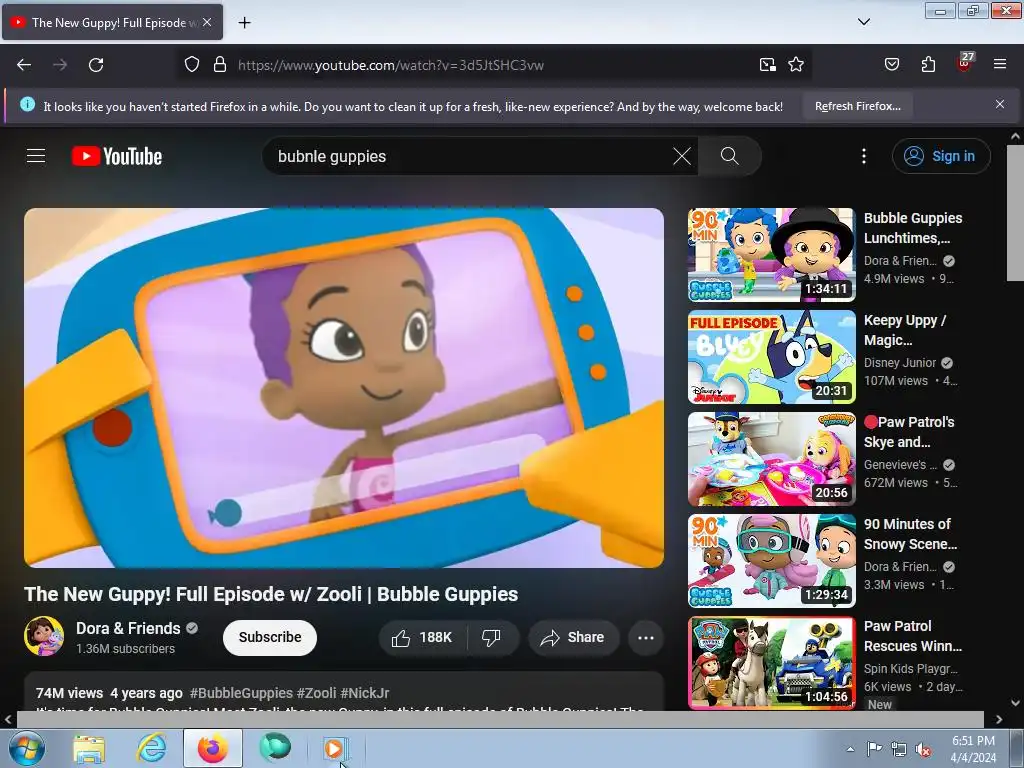
Task: Click the YouTube search magnifier button
Action: click(729, 155)
